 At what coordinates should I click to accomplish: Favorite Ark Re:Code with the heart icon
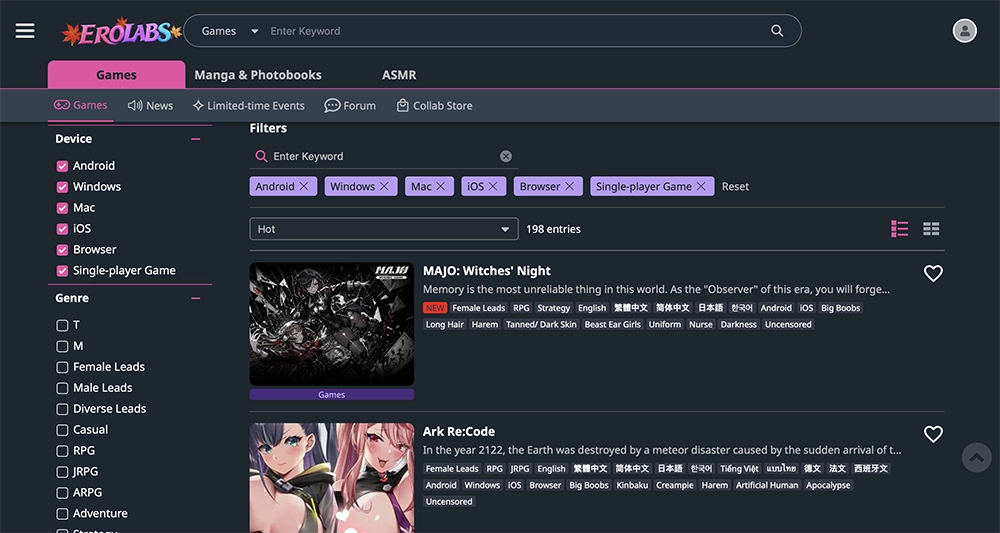[x=933, y=434]
